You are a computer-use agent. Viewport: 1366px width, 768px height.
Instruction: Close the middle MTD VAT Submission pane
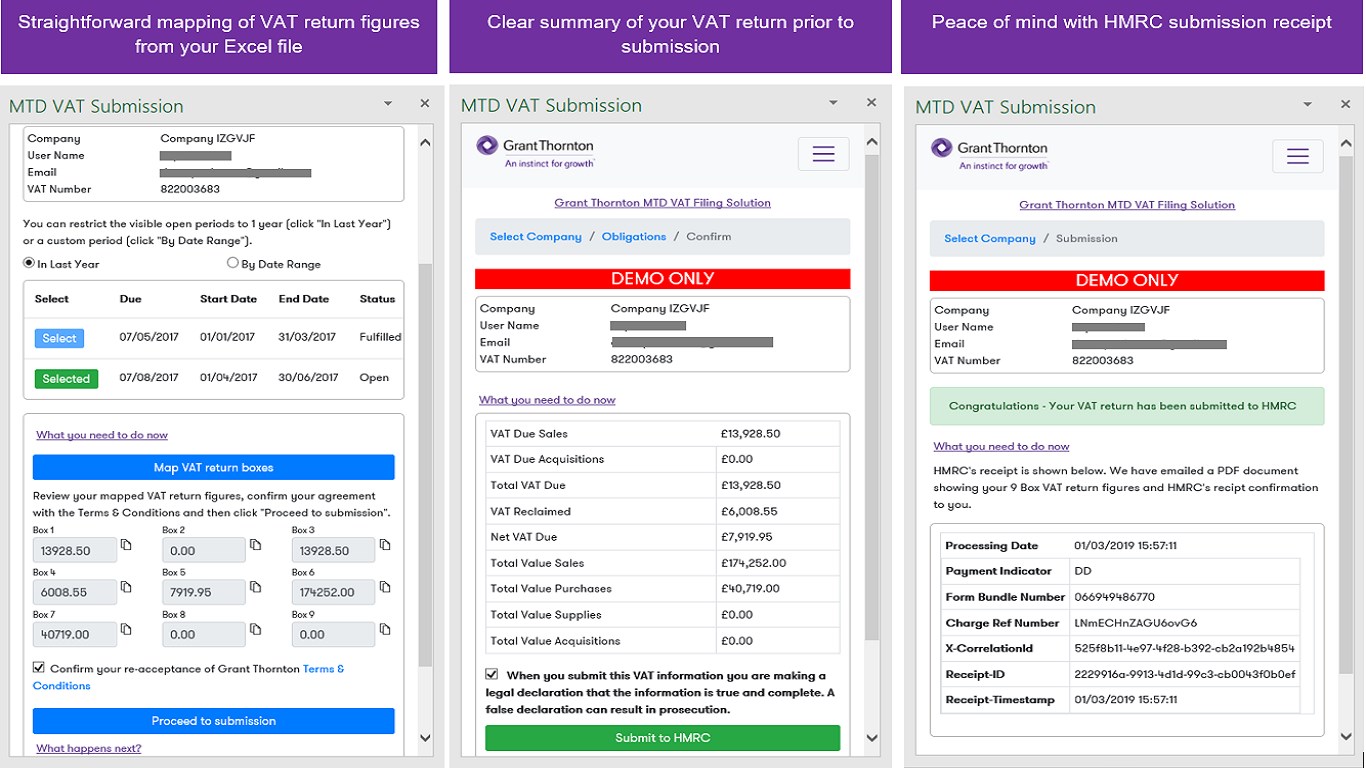[x=871, y=102]
